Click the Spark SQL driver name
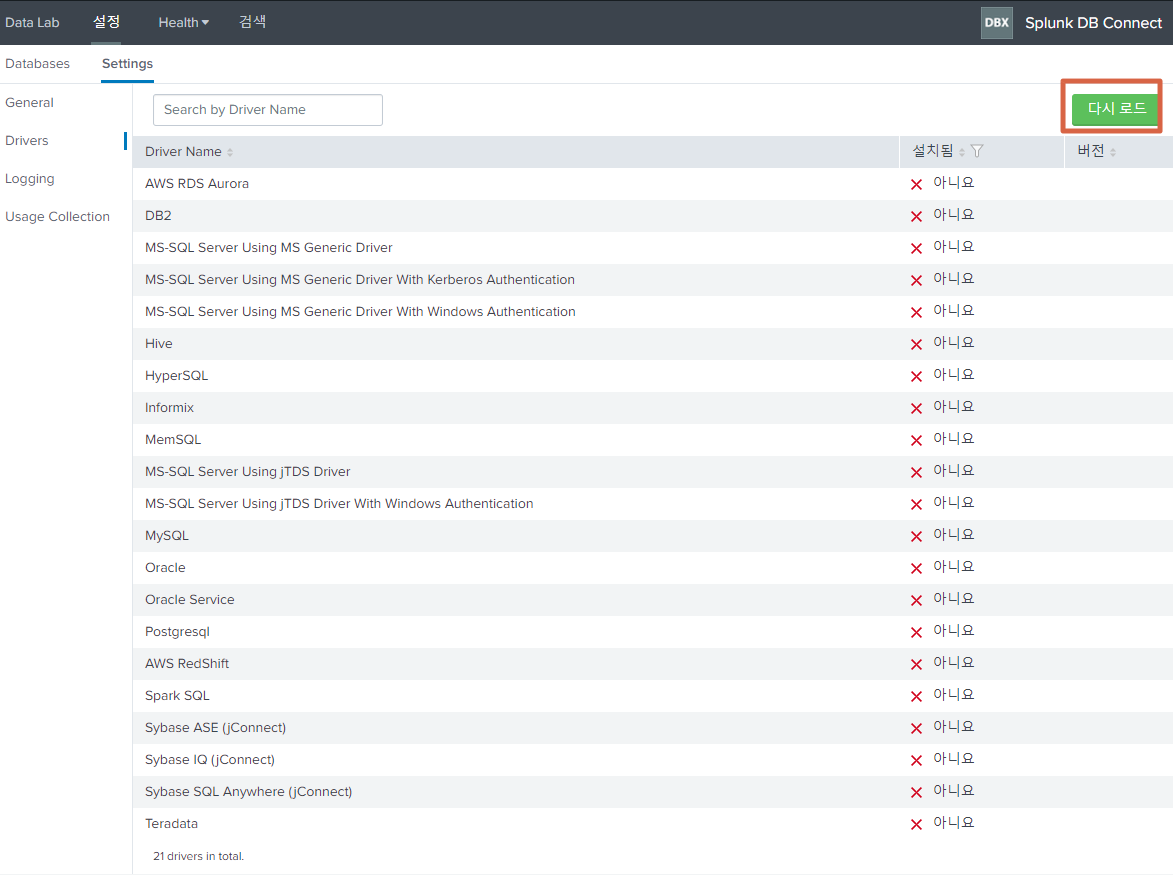Image resolution: width=1173 pixels, height=875 pixels. [x=177, y=696]
